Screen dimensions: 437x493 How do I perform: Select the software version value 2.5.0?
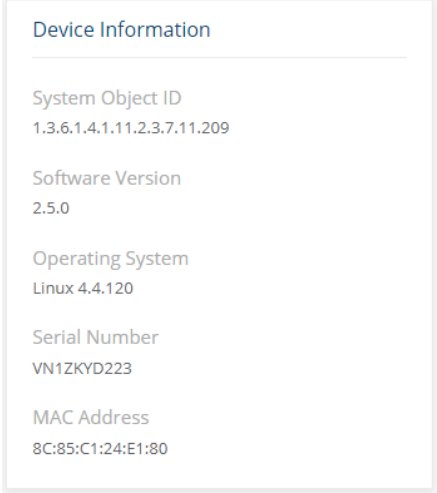(51, 208)
